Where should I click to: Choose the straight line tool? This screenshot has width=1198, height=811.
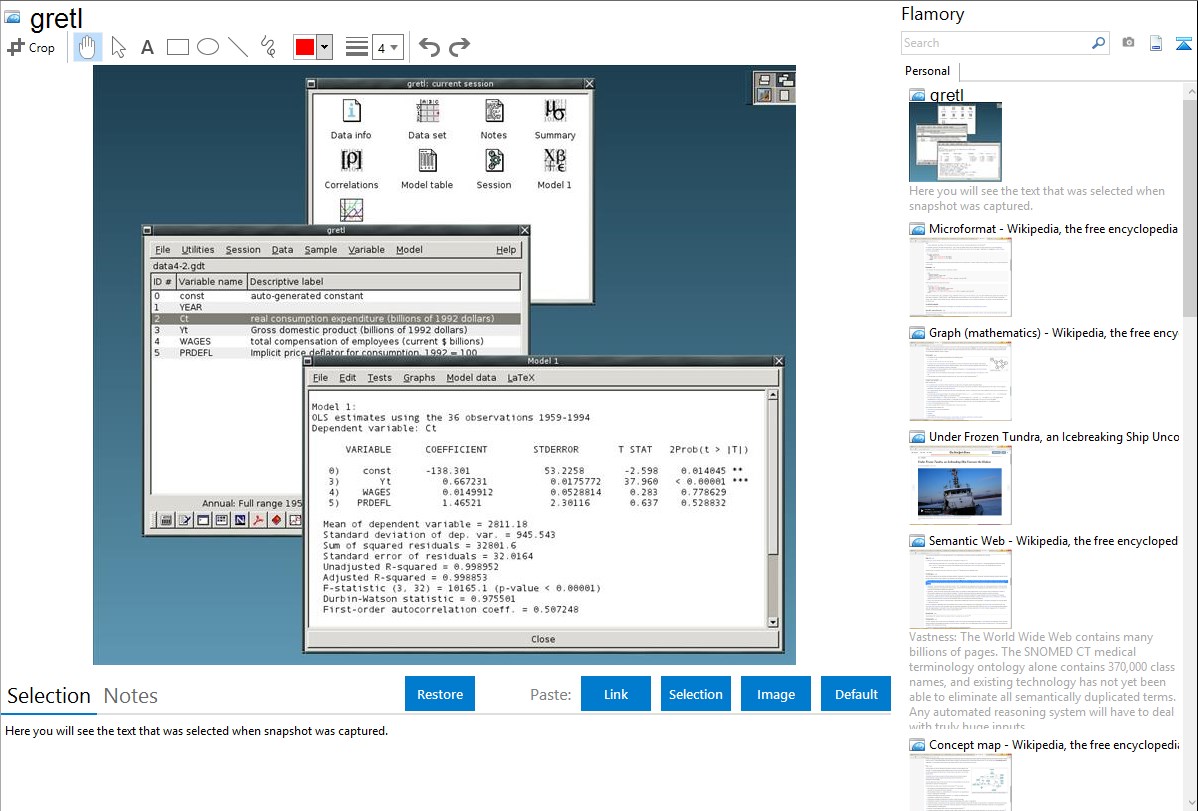click(x=238, y=47)
